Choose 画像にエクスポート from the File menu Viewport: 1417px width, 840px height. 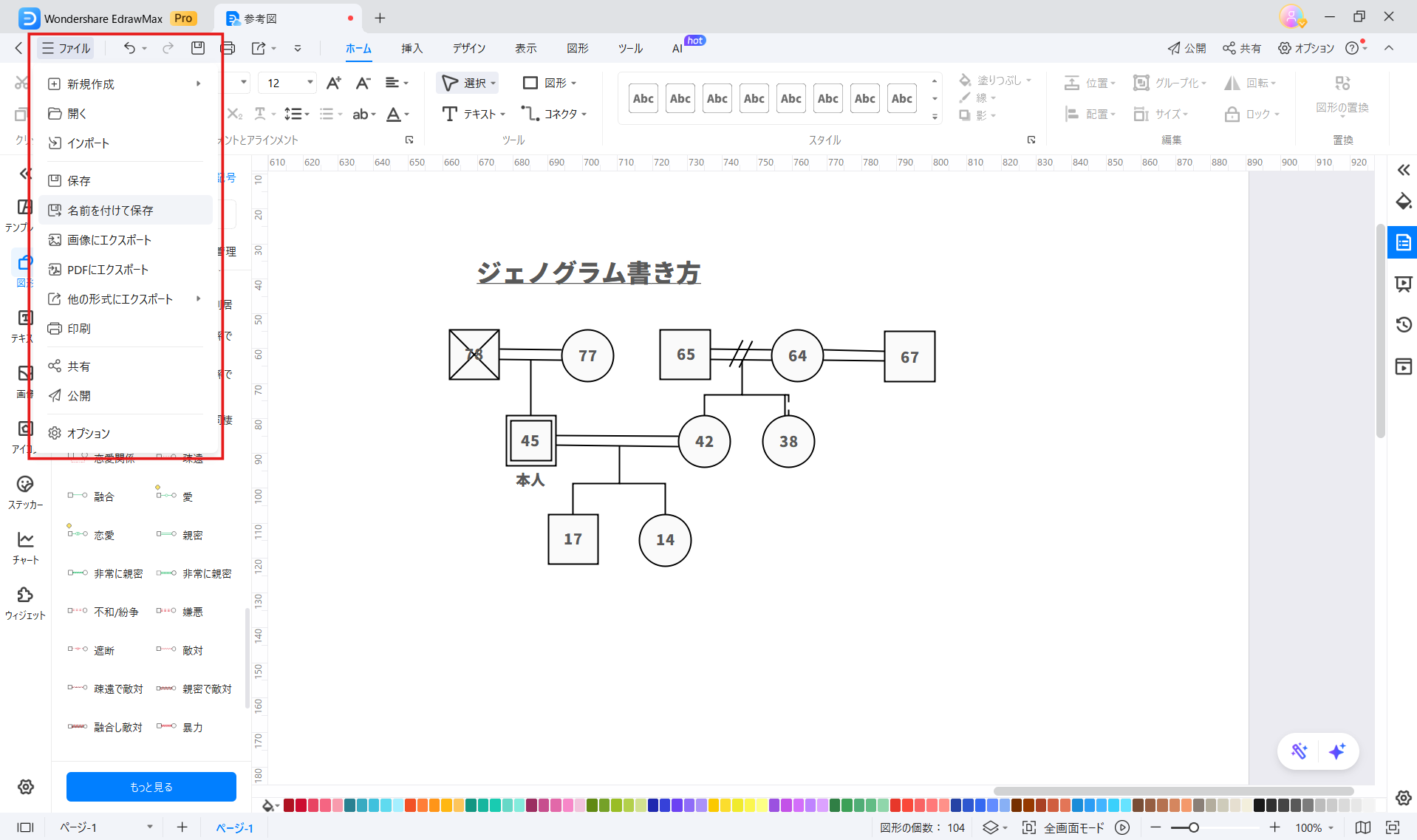108,239
